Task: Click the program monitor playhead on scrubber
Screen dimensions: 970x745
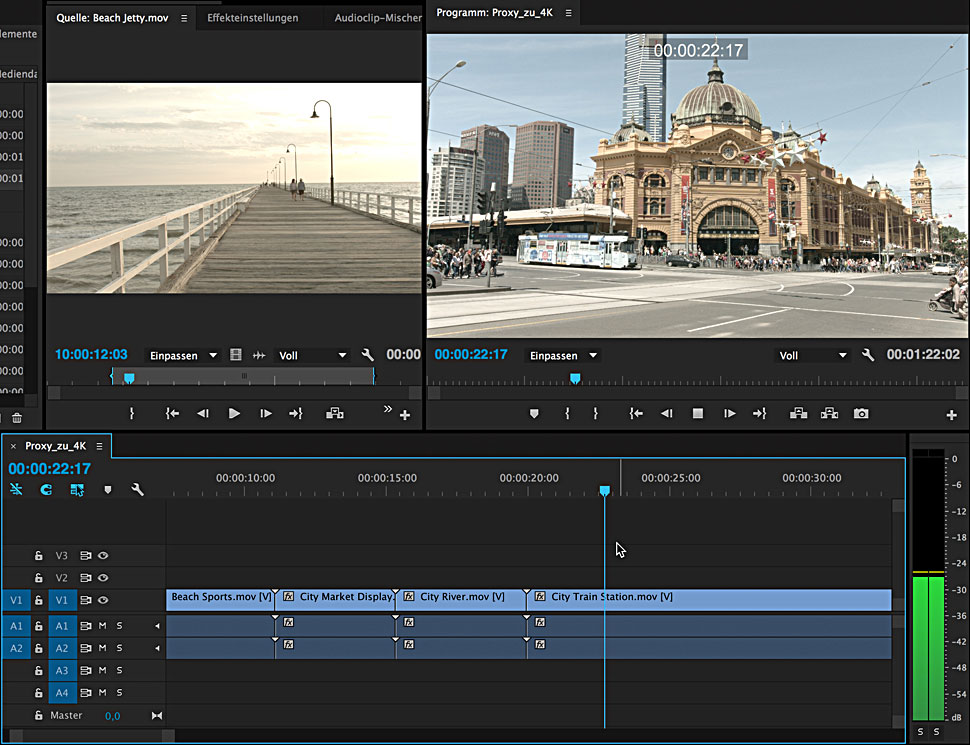Action: tap(575, 378)
